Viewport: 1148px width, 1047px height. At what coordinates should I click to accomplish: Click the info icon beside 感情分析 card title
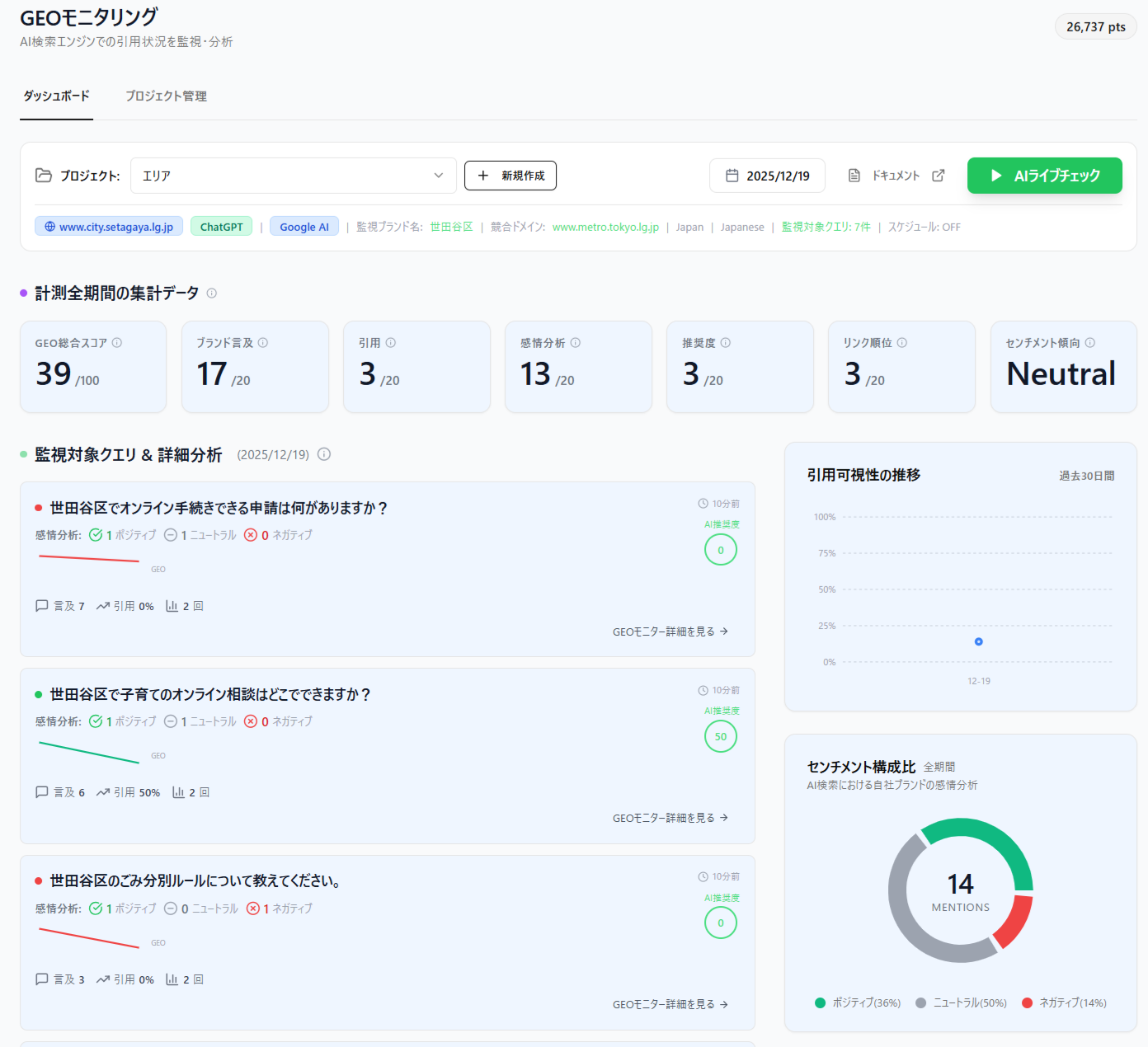[576, 343]
